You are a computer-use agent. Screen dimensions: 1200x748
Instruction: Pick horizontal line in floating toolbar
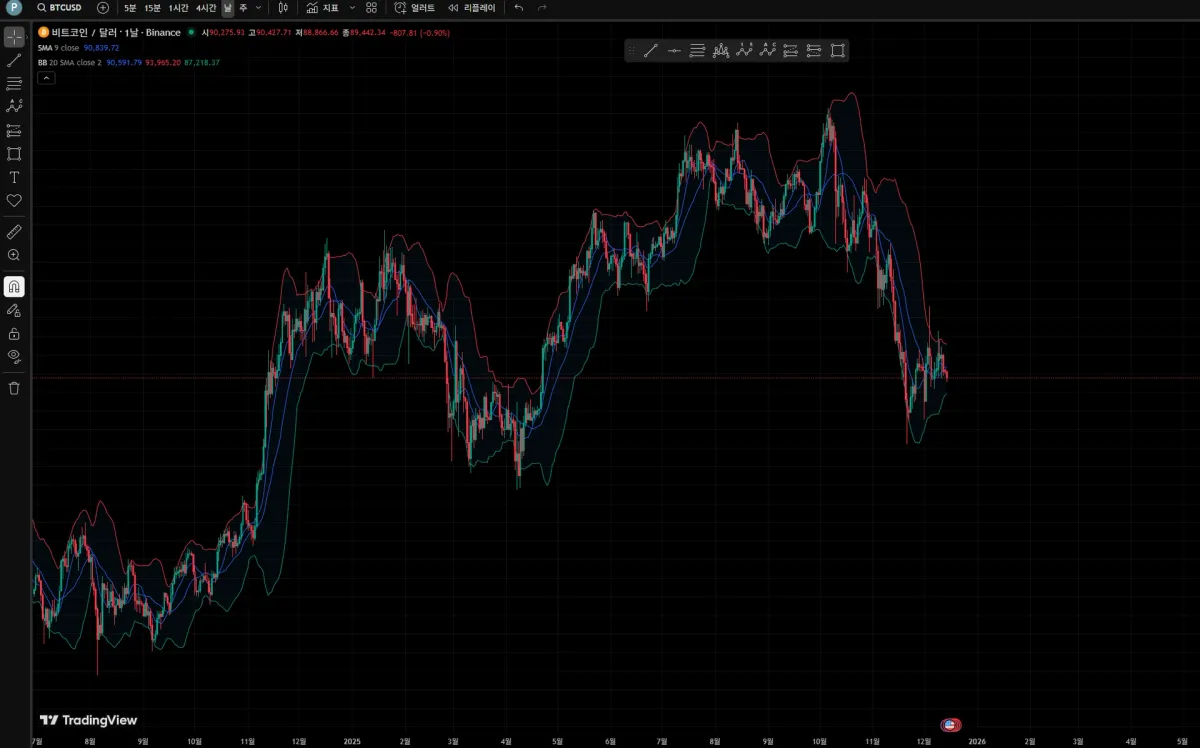674,50
